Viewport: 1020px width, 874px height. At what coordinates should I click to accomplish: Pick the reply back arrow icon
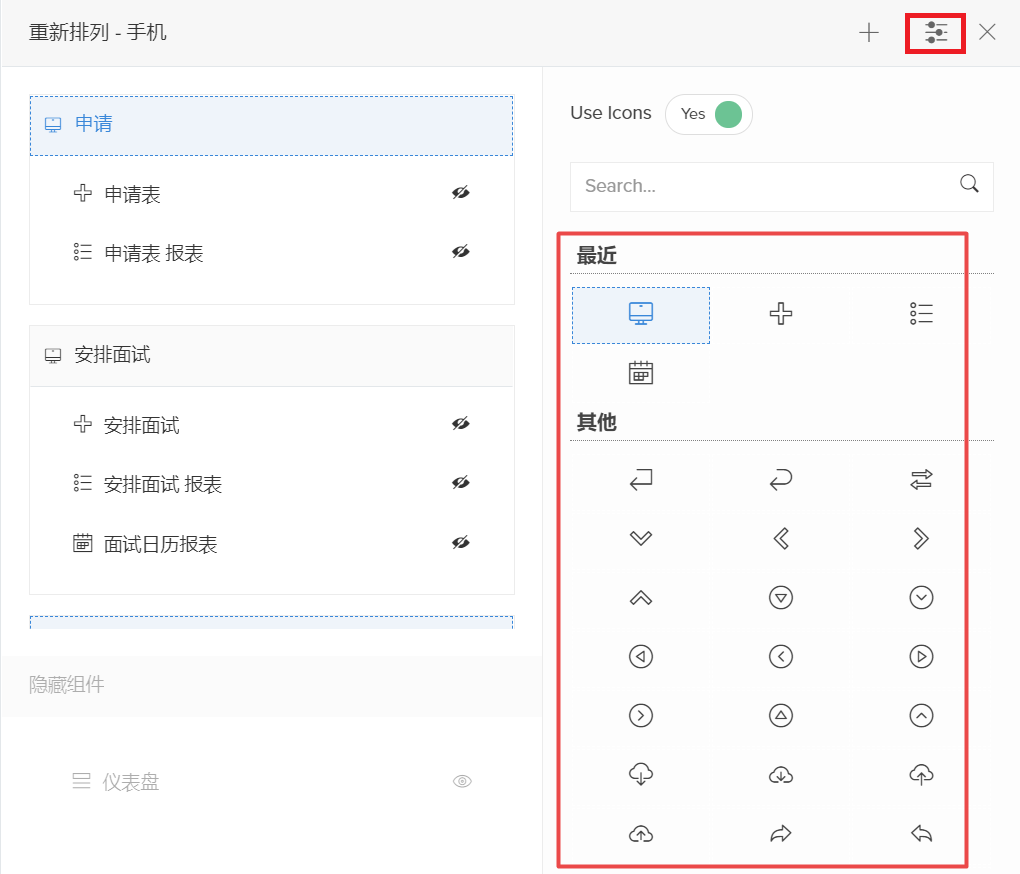tap(921, 833)
